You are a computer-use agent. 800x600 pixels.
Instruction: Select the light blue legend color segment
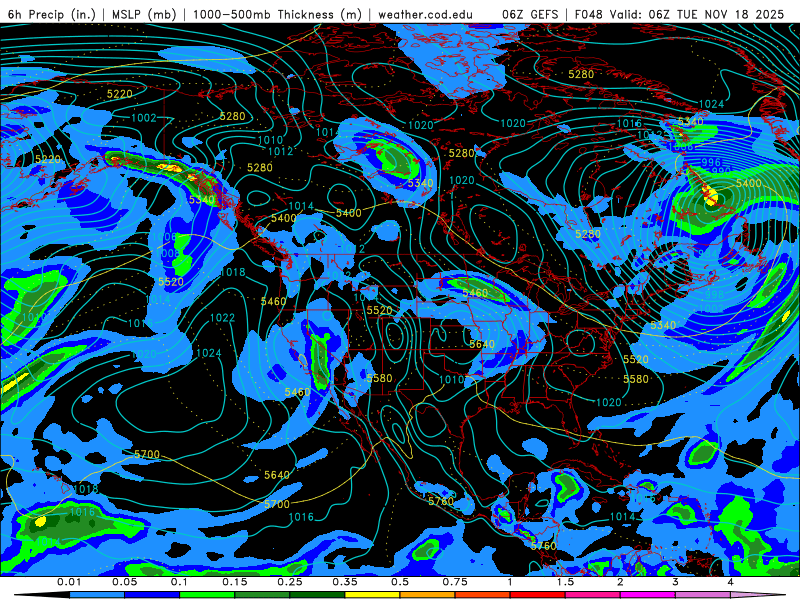[x=96, y=595]
